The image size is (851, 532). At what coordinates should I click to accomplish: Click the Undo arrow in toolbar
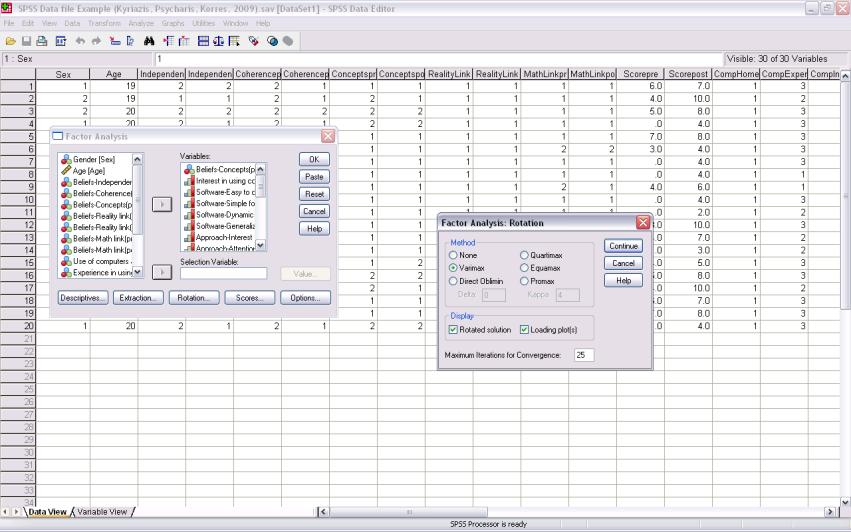coord(80,41)
